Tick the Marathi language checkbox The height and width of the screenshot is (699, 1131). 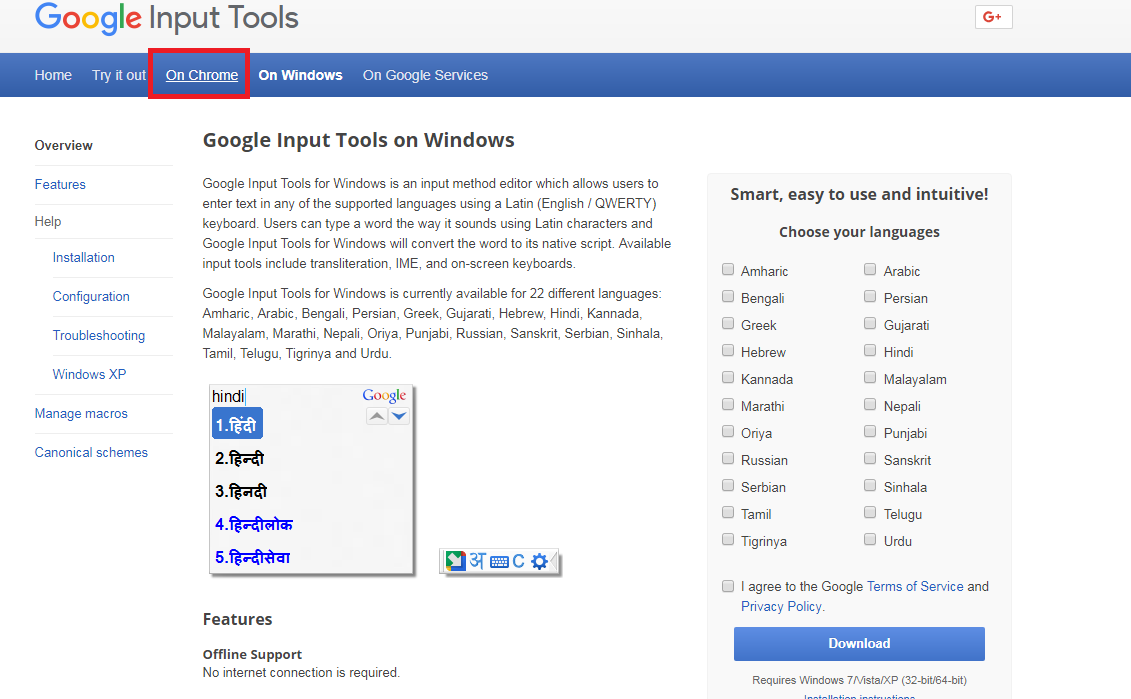pyautogui.click(x=728, y=405)
